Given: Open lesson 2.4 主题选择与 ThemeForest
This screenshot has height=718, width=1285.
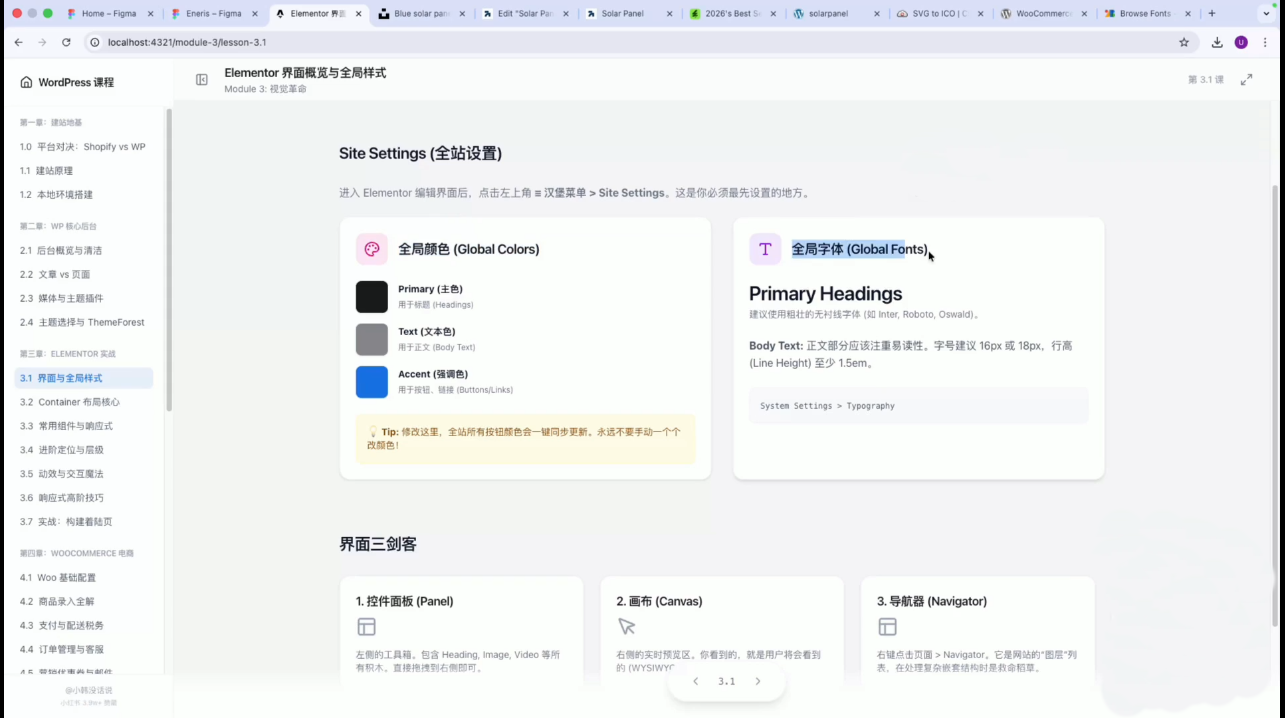Looking at the screenshot, I should pyautogui.click(x=84, y=322).
